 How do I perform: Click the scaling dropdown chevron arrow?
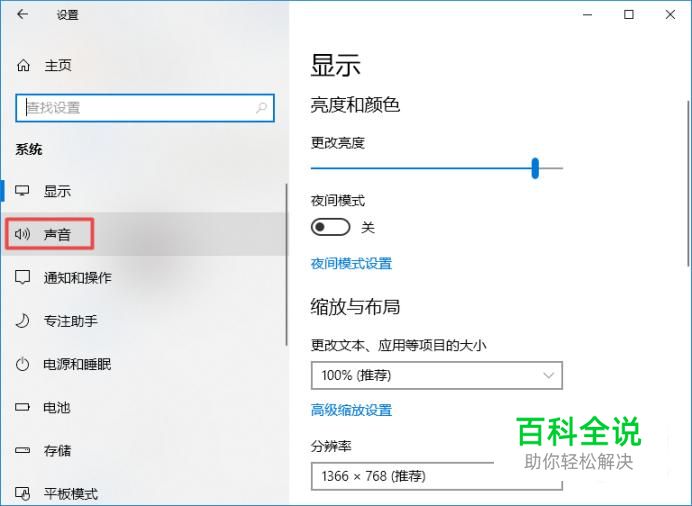pyautogui.click(x=549, y=375)
